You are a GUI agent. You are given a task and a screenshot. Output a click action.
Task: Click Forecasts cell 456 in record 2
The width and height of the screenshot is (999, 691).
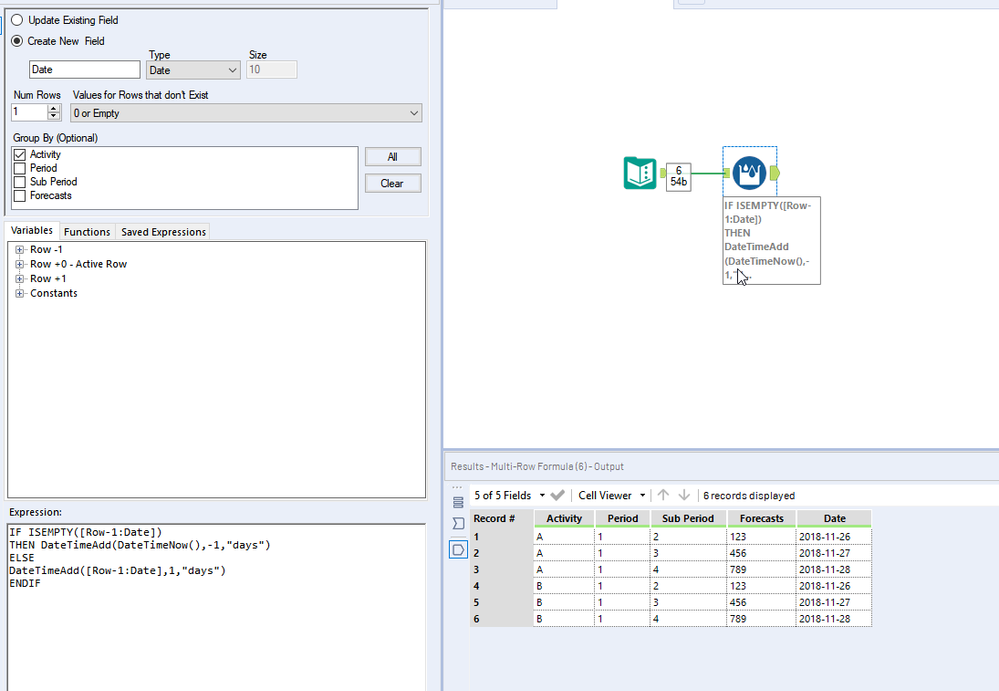pyautogui.click(x=761, y=553)
